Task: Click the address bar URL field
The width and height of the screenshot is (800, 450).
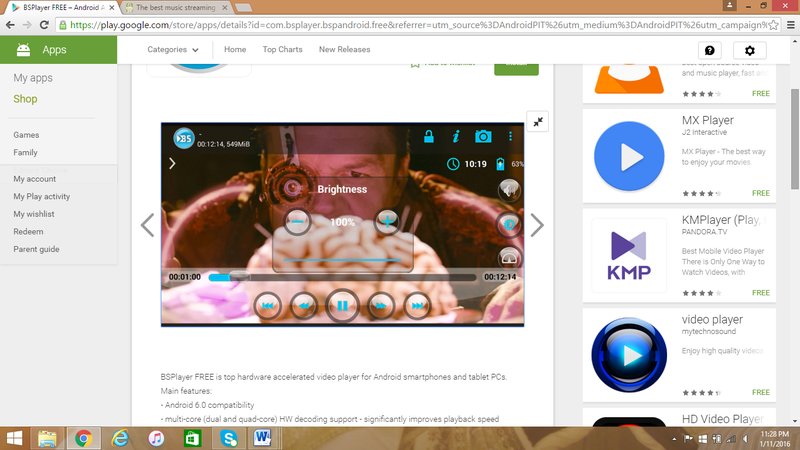Action: (x=418, y=25)
